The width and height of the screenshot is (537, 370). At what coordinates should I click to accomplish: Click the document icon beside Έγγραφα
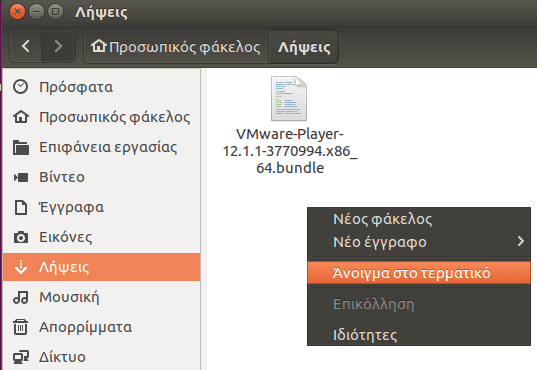(21, 207)
